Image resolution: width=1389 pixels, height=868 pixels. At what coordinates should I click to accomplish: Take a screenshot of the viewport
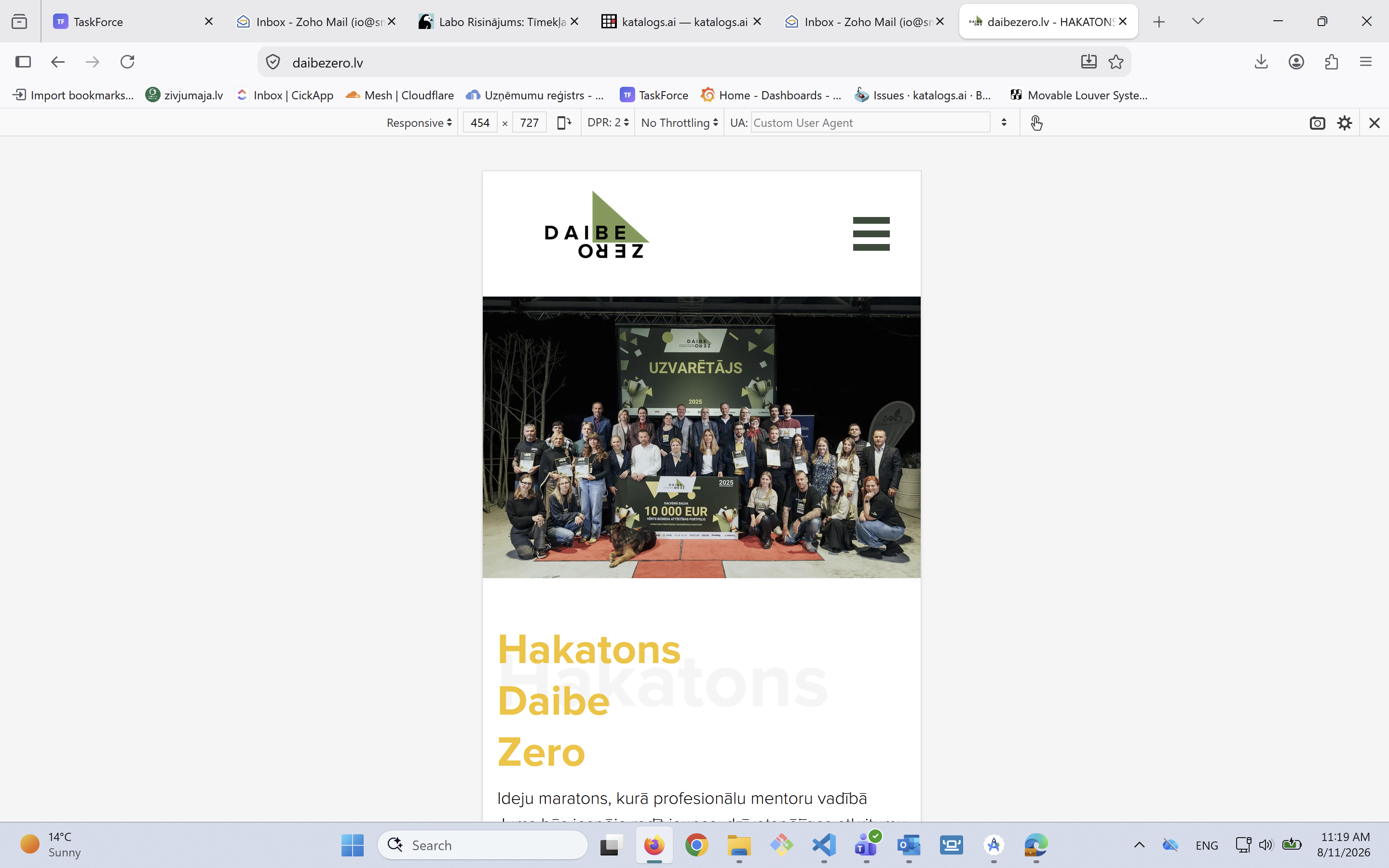coord(1317,122)
